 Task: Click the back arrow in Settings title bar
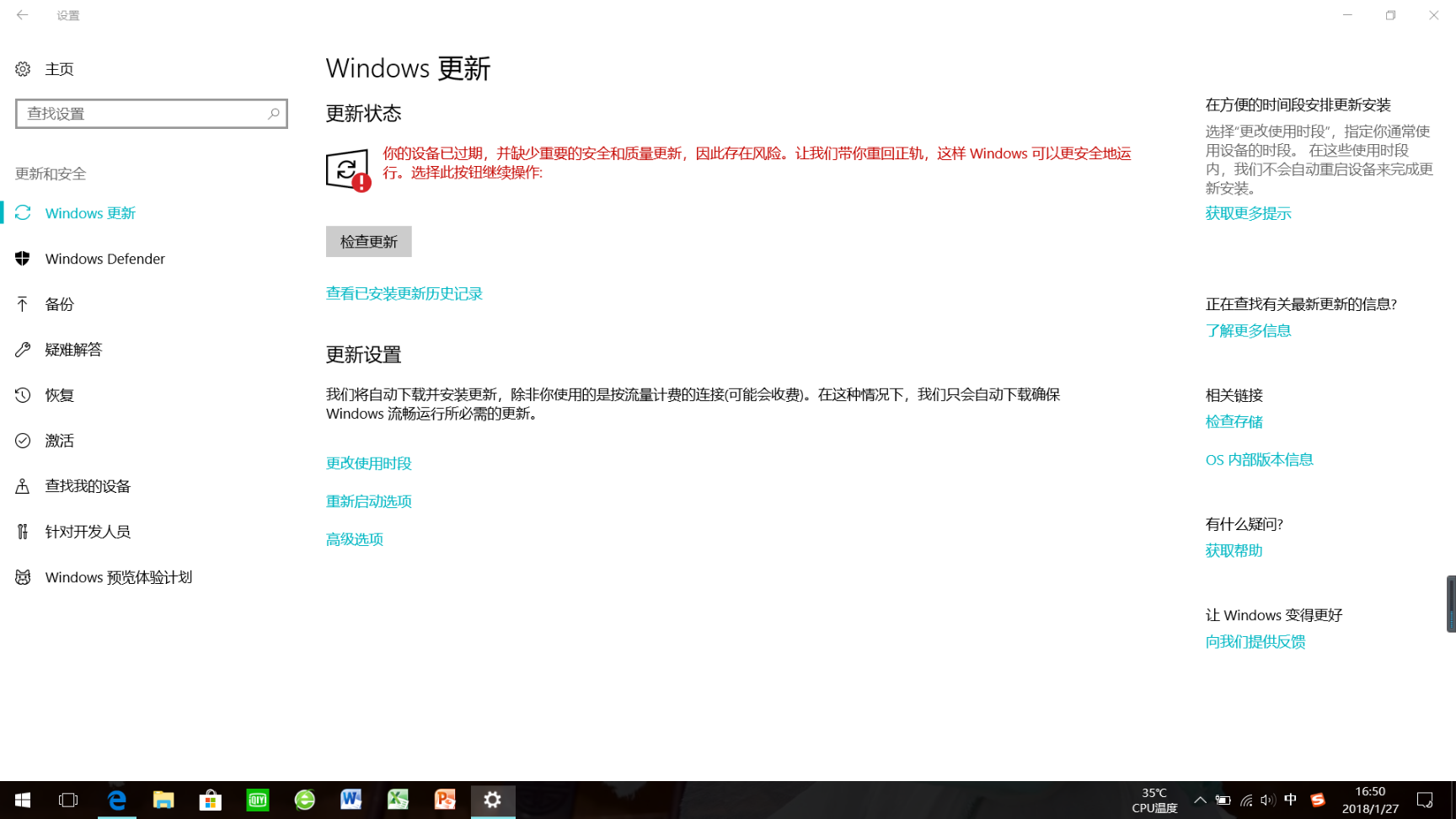tap(23, 15)
